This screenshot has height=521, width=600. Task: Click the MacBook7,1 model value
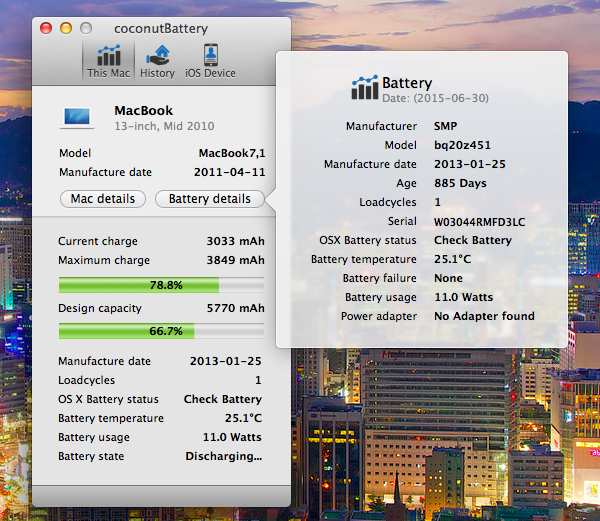tap(232, 153)
